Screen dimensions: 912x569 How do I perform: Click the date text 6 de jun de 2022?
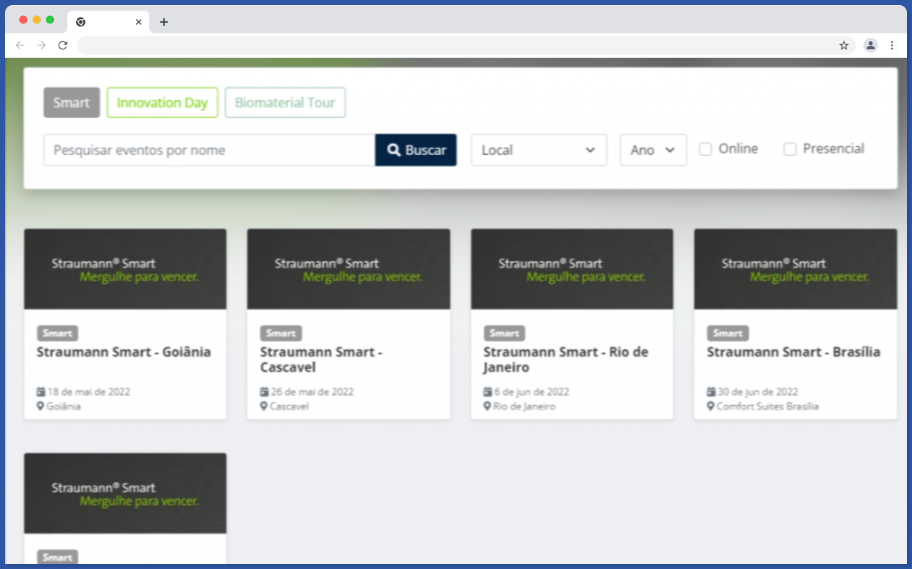click(x=532, y=392)
